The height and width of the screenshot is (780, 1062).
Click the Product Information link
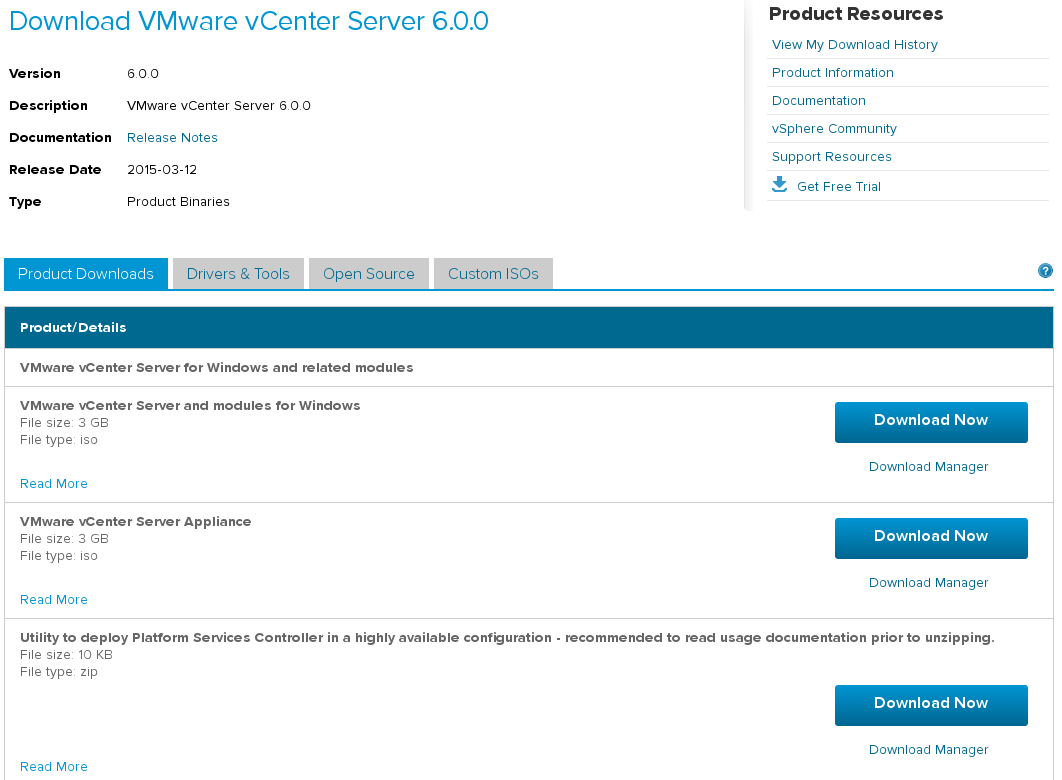(832, 72)
